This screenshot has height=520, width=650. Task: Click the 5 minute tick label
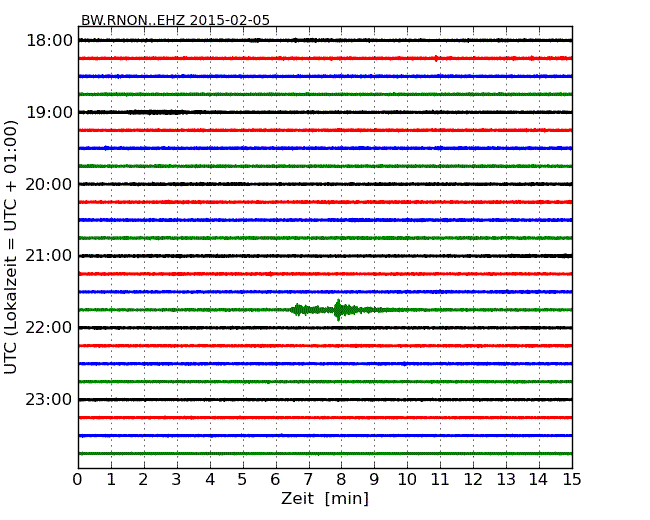click(243, 480)
